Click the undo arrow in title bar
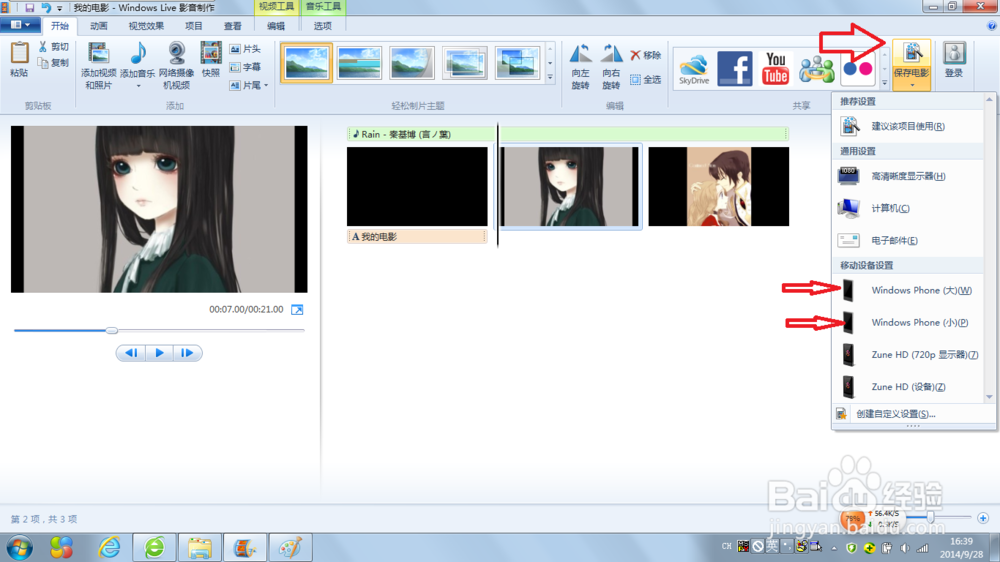The width and height of the screenshot is (1000, 562). point(46,8)
